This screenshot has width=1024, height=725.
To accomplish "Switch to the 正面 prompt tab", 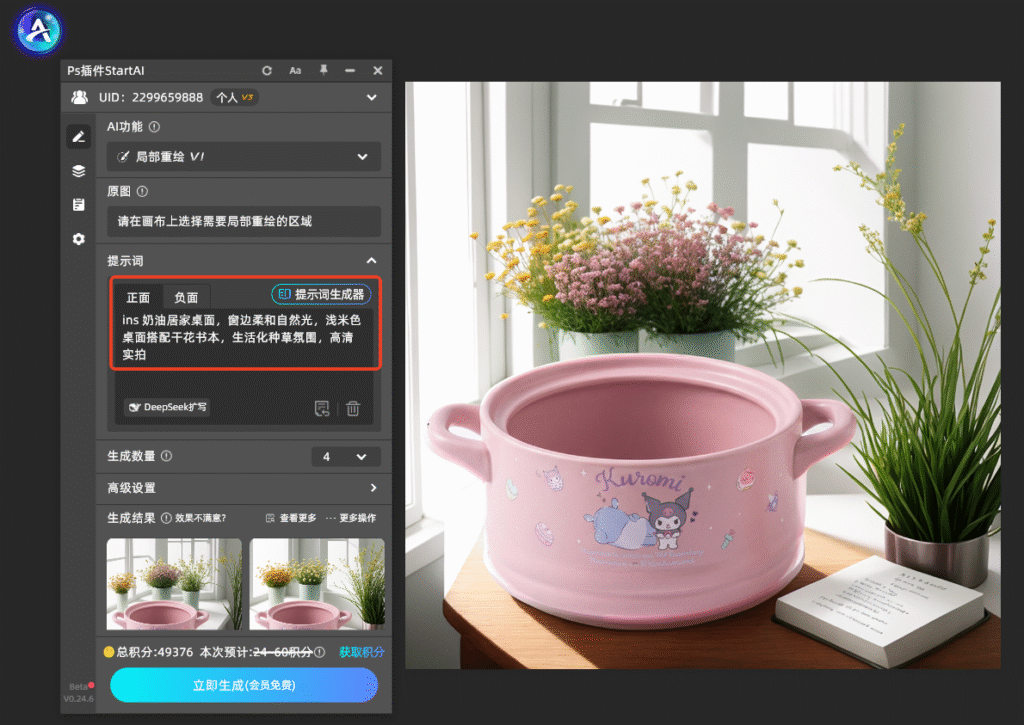I will click(x=138, y=297).
